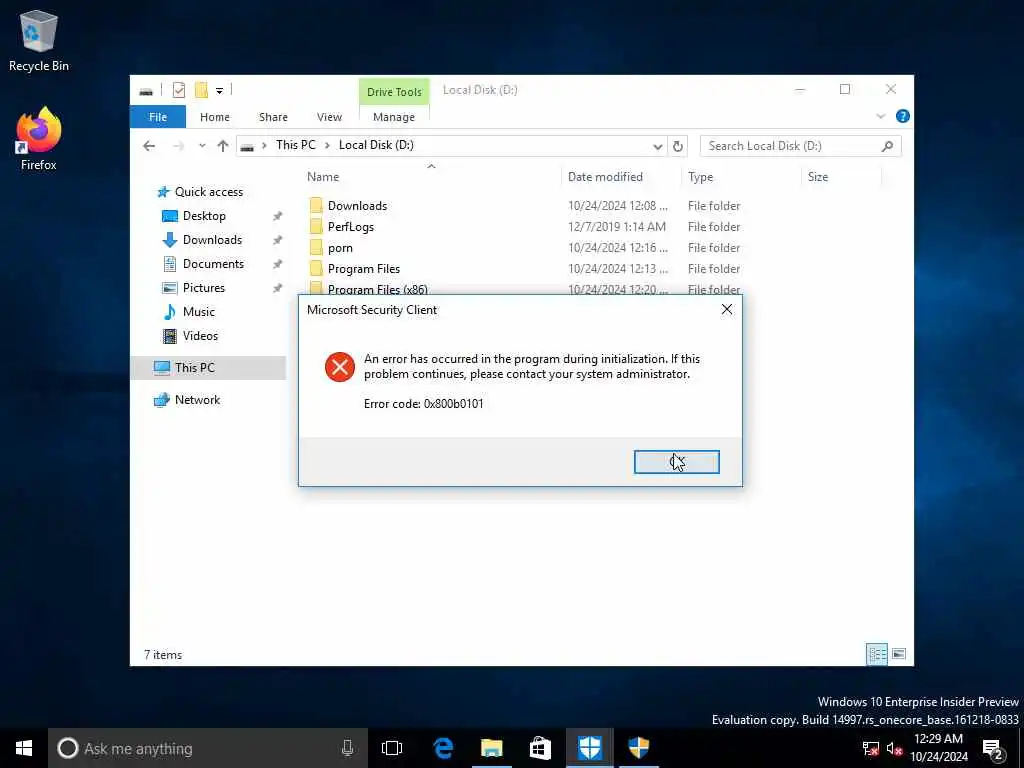Viewport: 1024px width, 768px height.
Task: Sort by the Type column header
Action: tap(700, 176)
